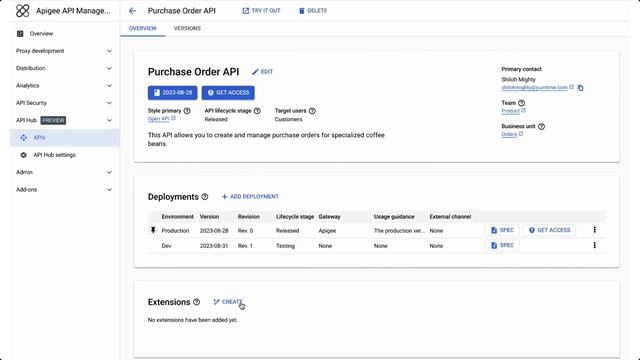Click the '2023-08-31' version cell

click(214, 246)
